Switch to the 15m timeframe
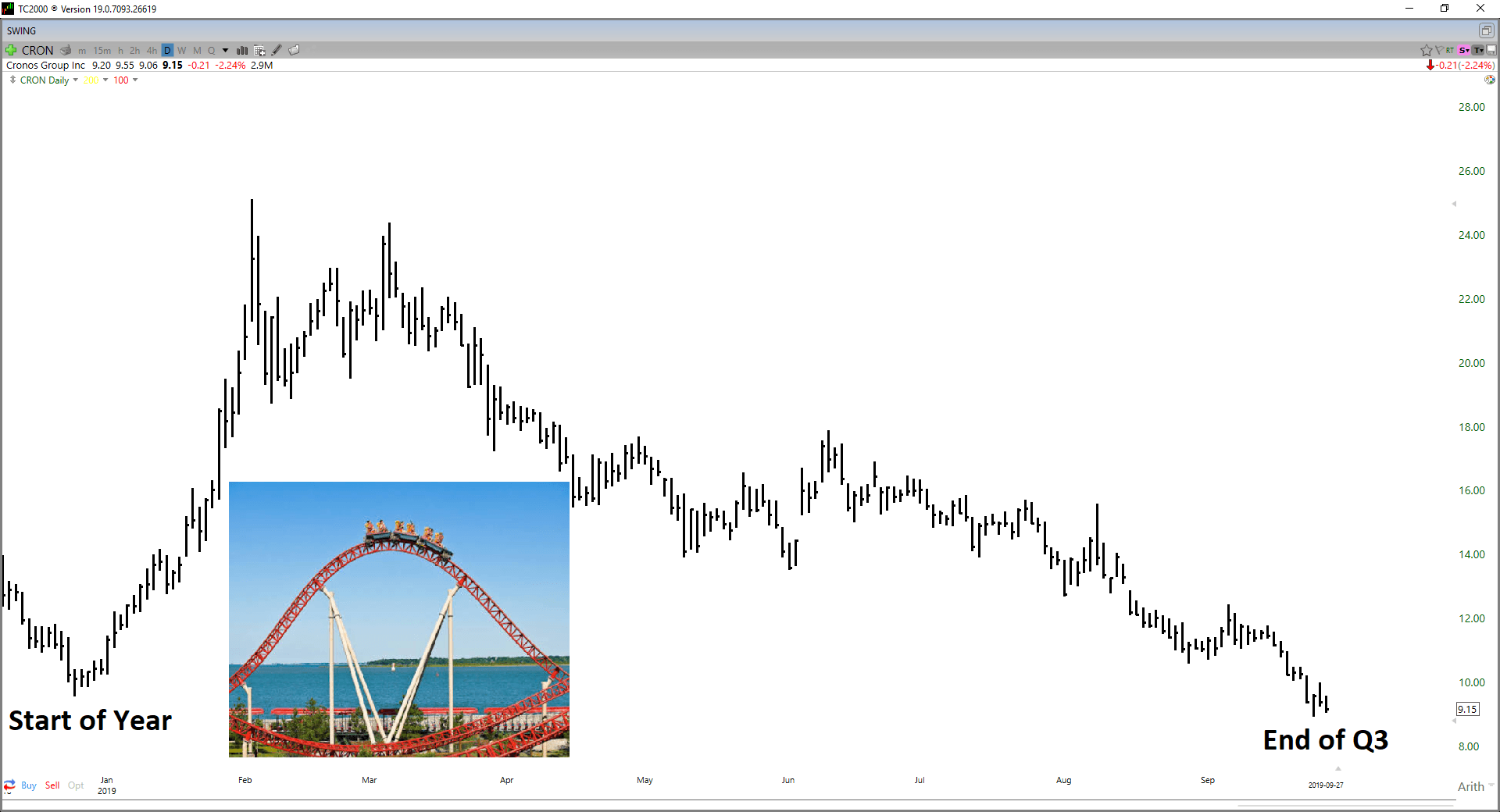This screenshot has width=1500, height=812. pyautogui.click(x=102, y=50)
